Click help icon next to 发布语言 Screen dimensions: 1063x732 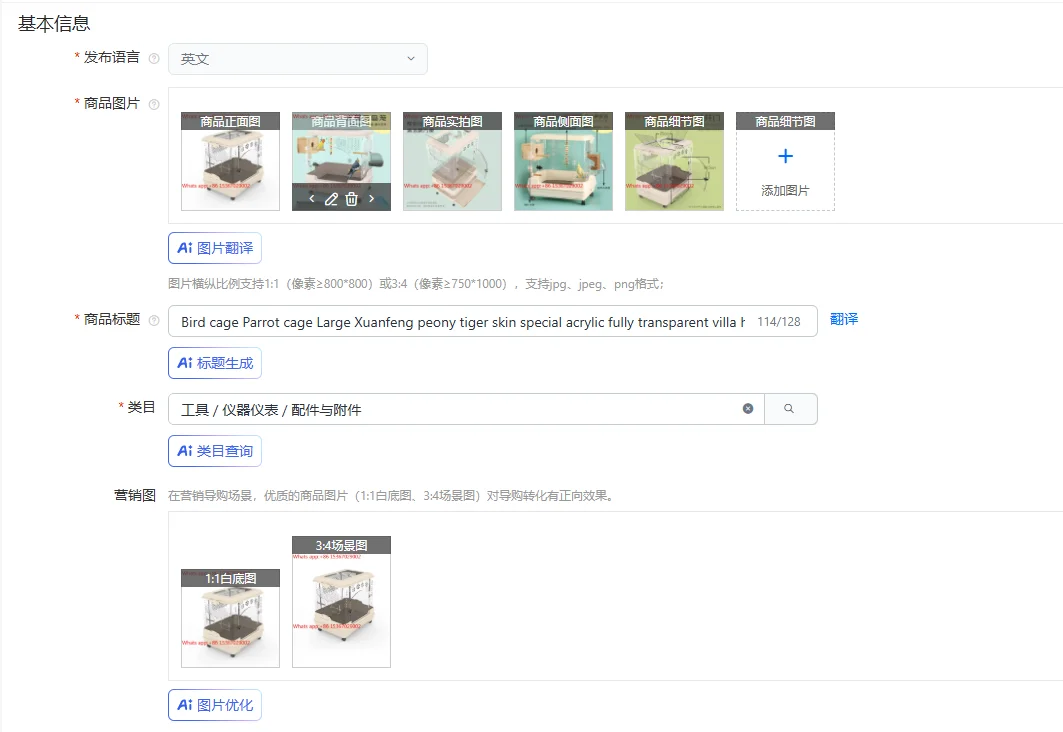tap(154, 58)
